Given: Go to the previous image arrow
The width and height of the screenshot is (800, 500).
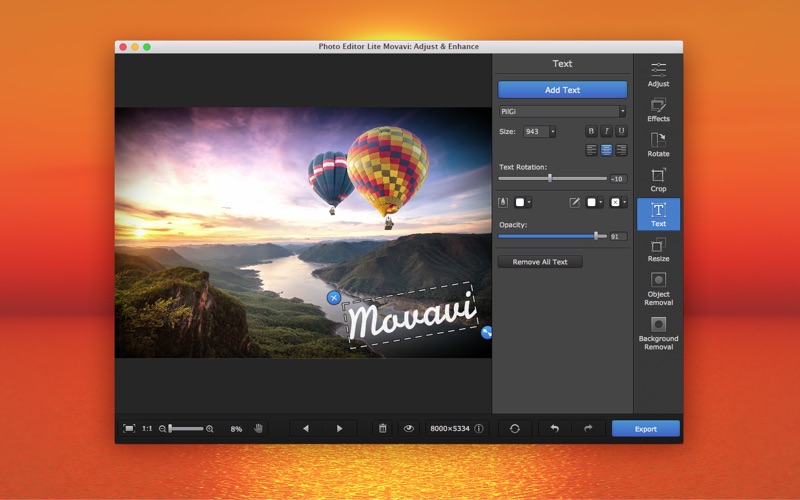Looking at the screenshot, I should pyautogui.click(x=306, y=429).
